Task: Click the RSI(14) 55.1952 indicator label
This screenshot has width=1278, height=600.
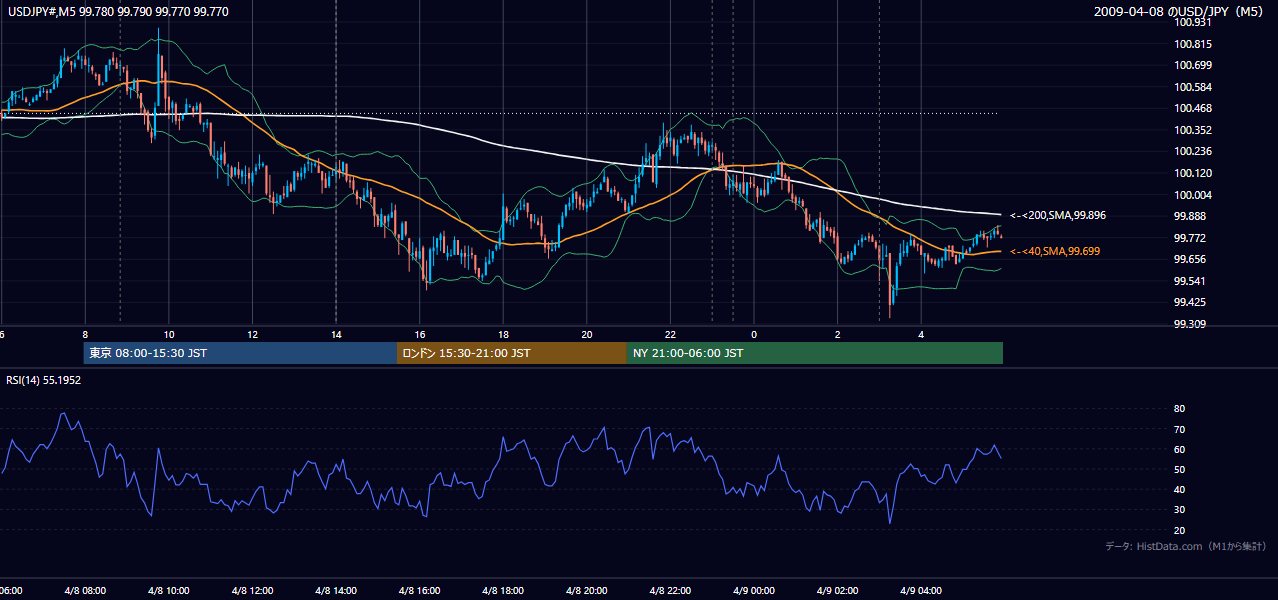Action: (44, 380)
